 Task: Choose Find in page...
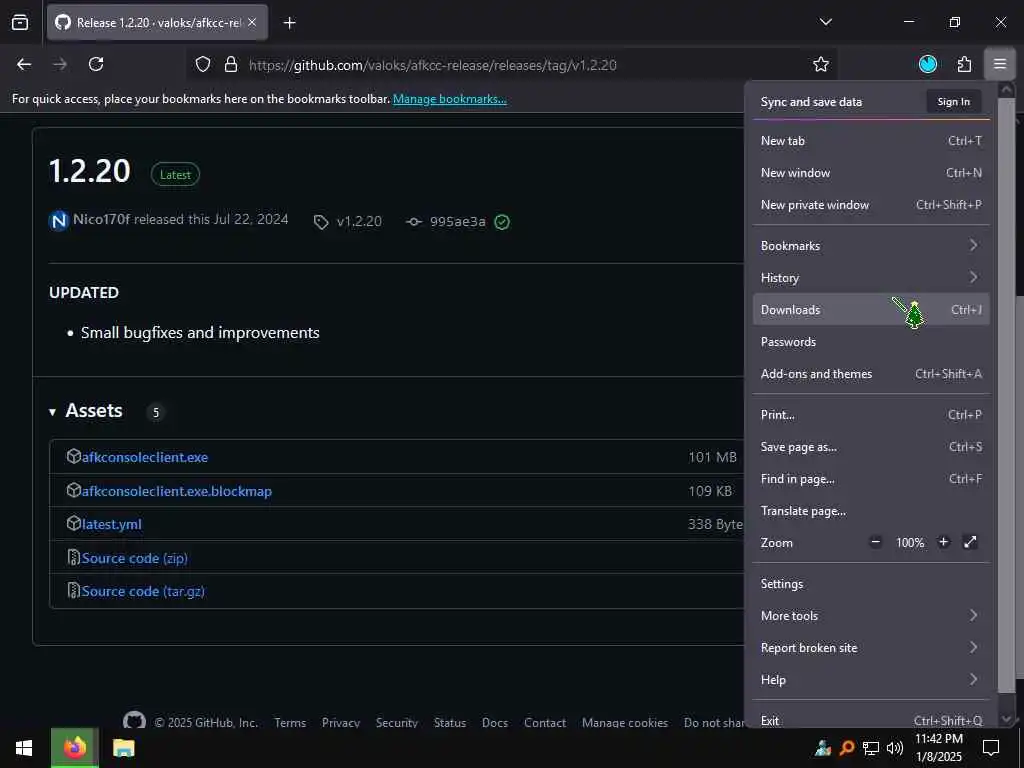tap(871, 479)
